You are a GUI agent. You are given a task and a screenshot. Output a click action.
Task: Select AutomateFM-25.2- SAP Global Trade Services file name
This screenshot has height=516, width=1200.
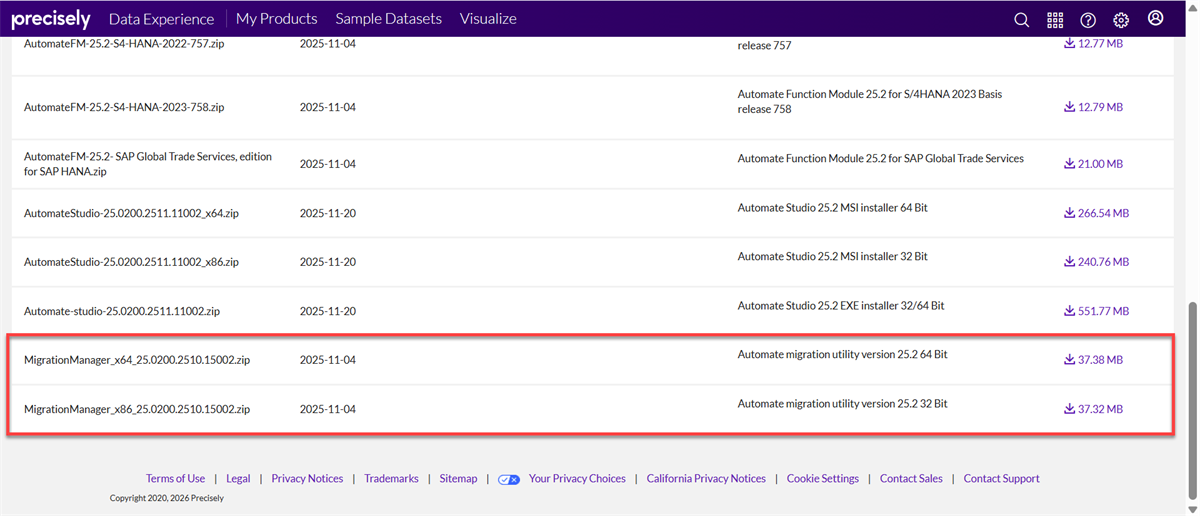[147, 165]
